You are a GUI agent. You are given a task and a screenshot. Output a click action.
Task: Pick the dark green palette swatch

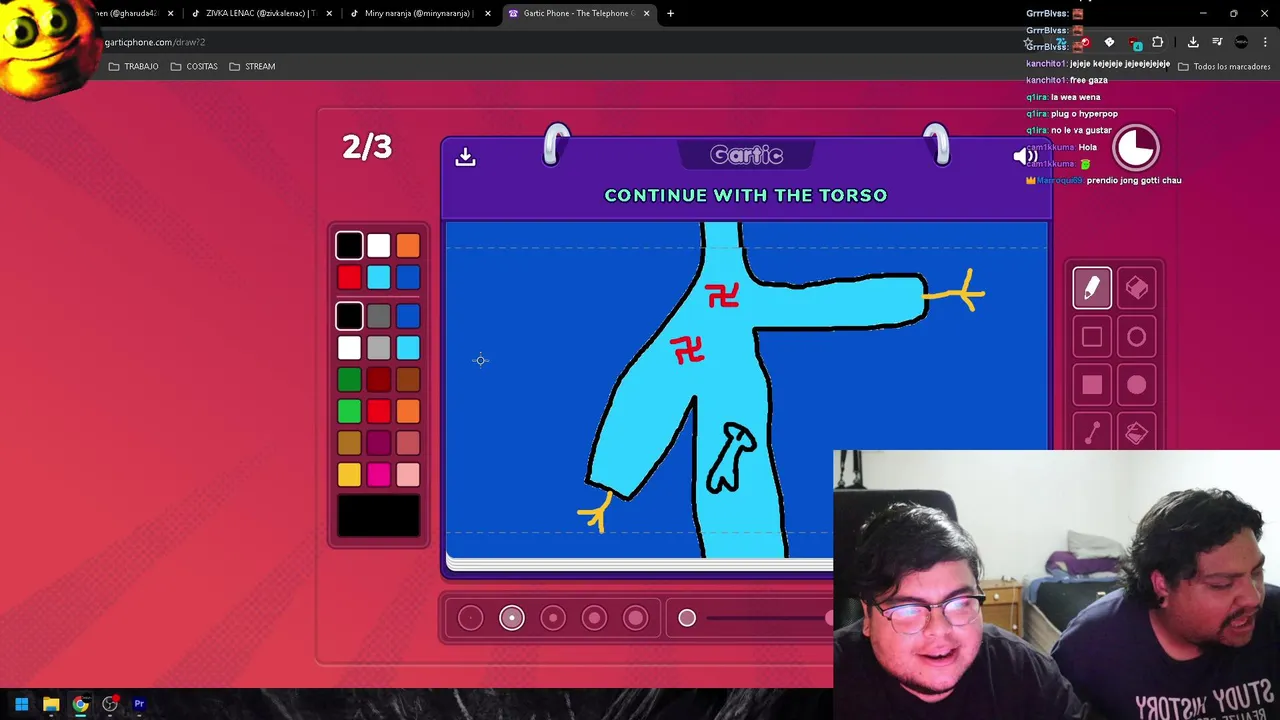349,380
